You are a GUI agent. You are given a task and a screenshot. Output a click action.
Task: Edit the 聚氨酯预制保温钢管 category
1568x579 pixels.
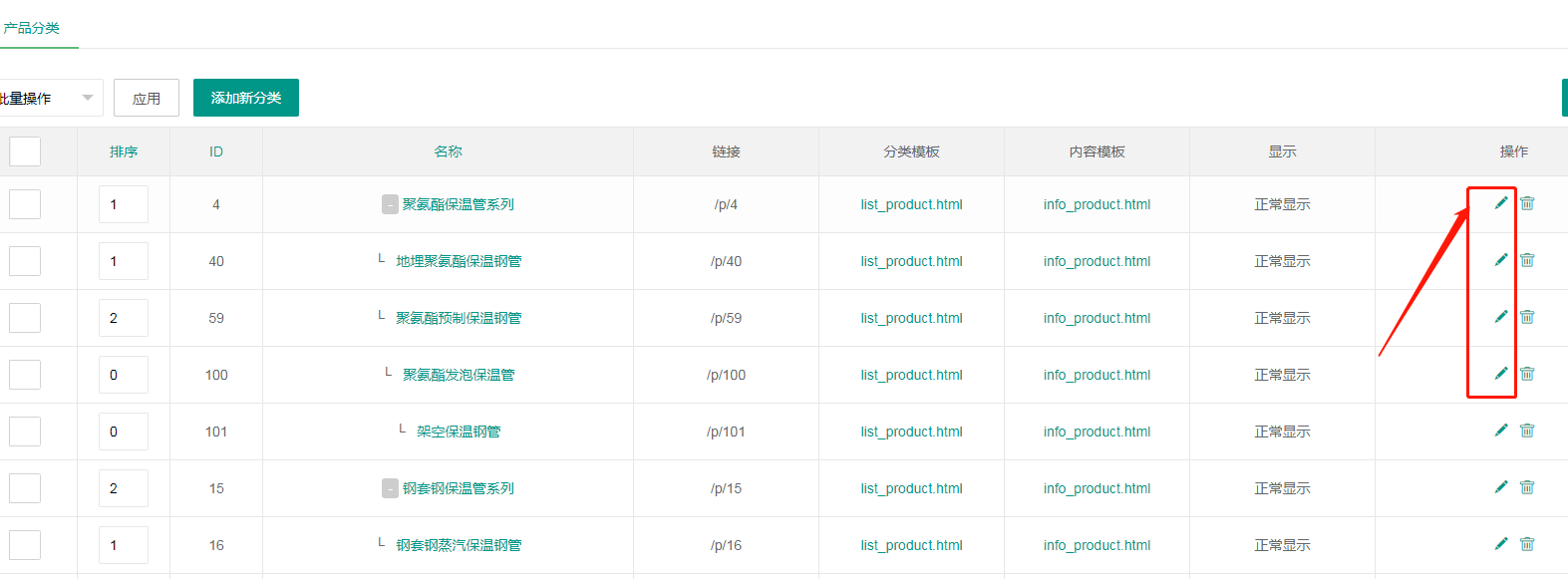1500,317
